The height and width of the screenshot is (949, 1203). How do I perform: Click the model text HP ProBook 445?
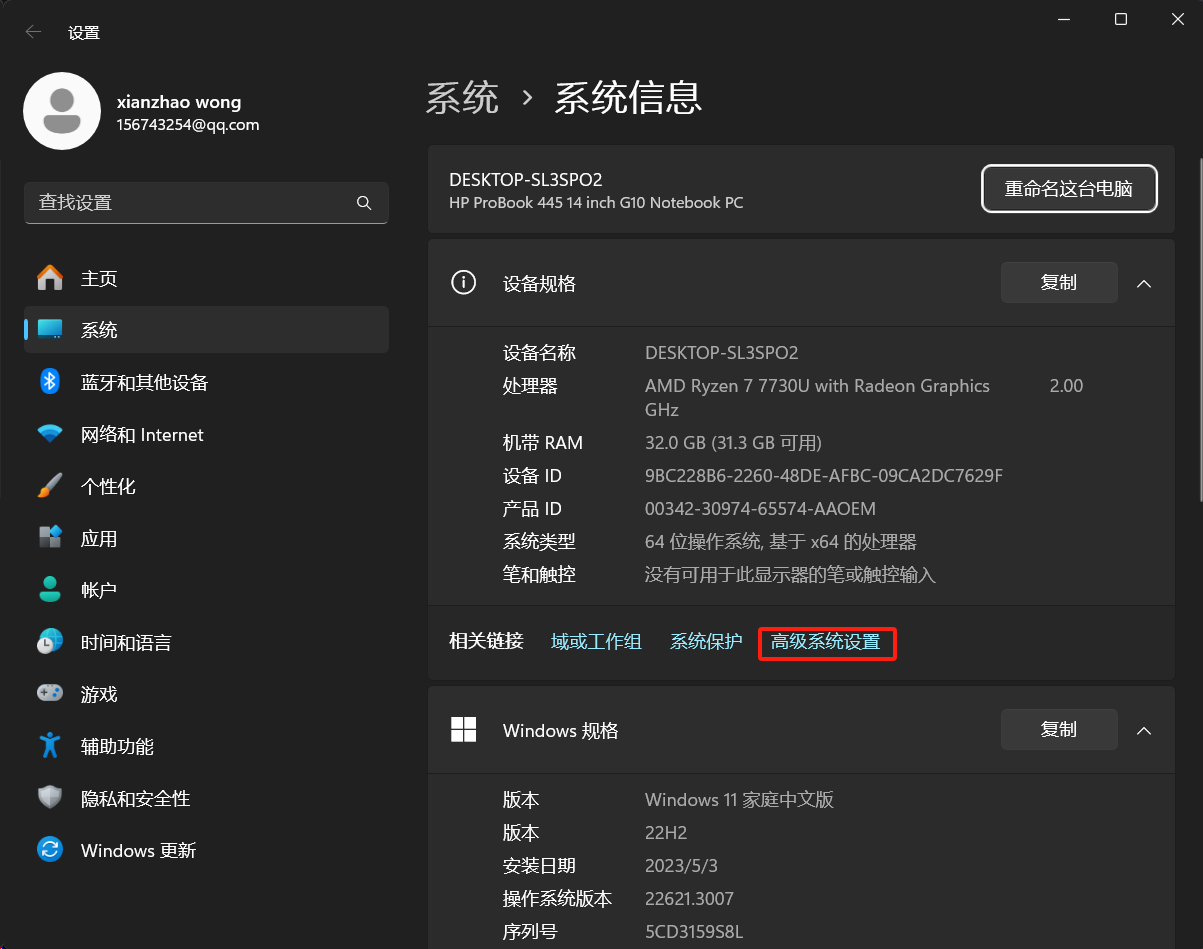pos(596,203)
